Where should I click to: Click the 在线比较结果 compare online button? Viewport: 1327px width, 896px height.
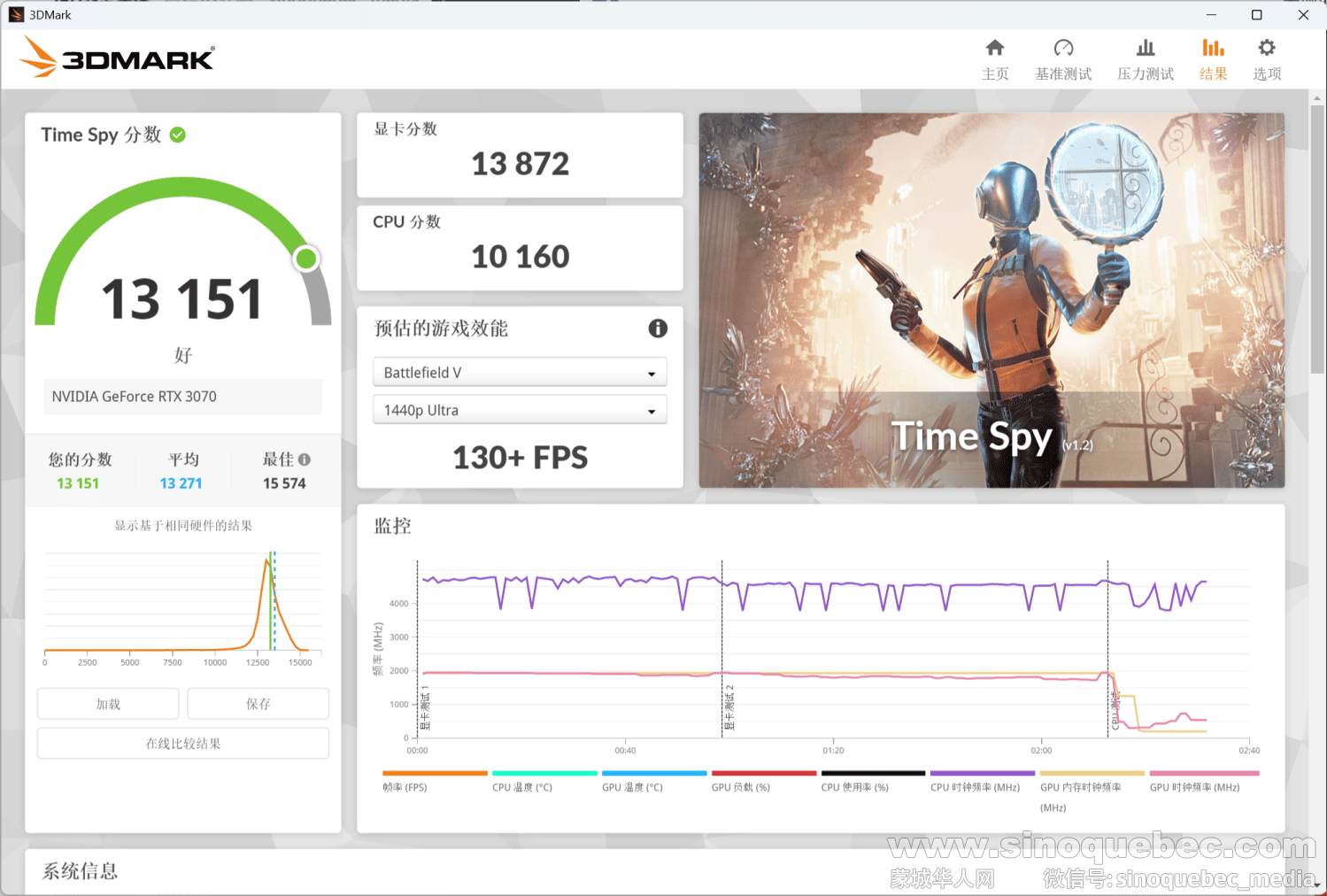tap(183, 744)
